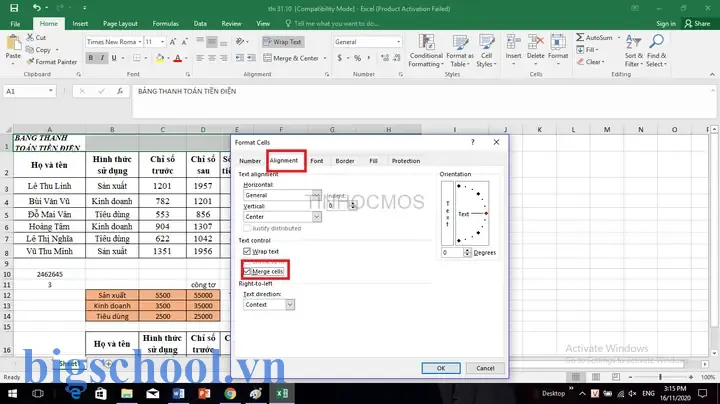The image size is (720, 404).
Task: Open Chrome from the taskbar
Action: pyautogui.click(x=230, y=393)
